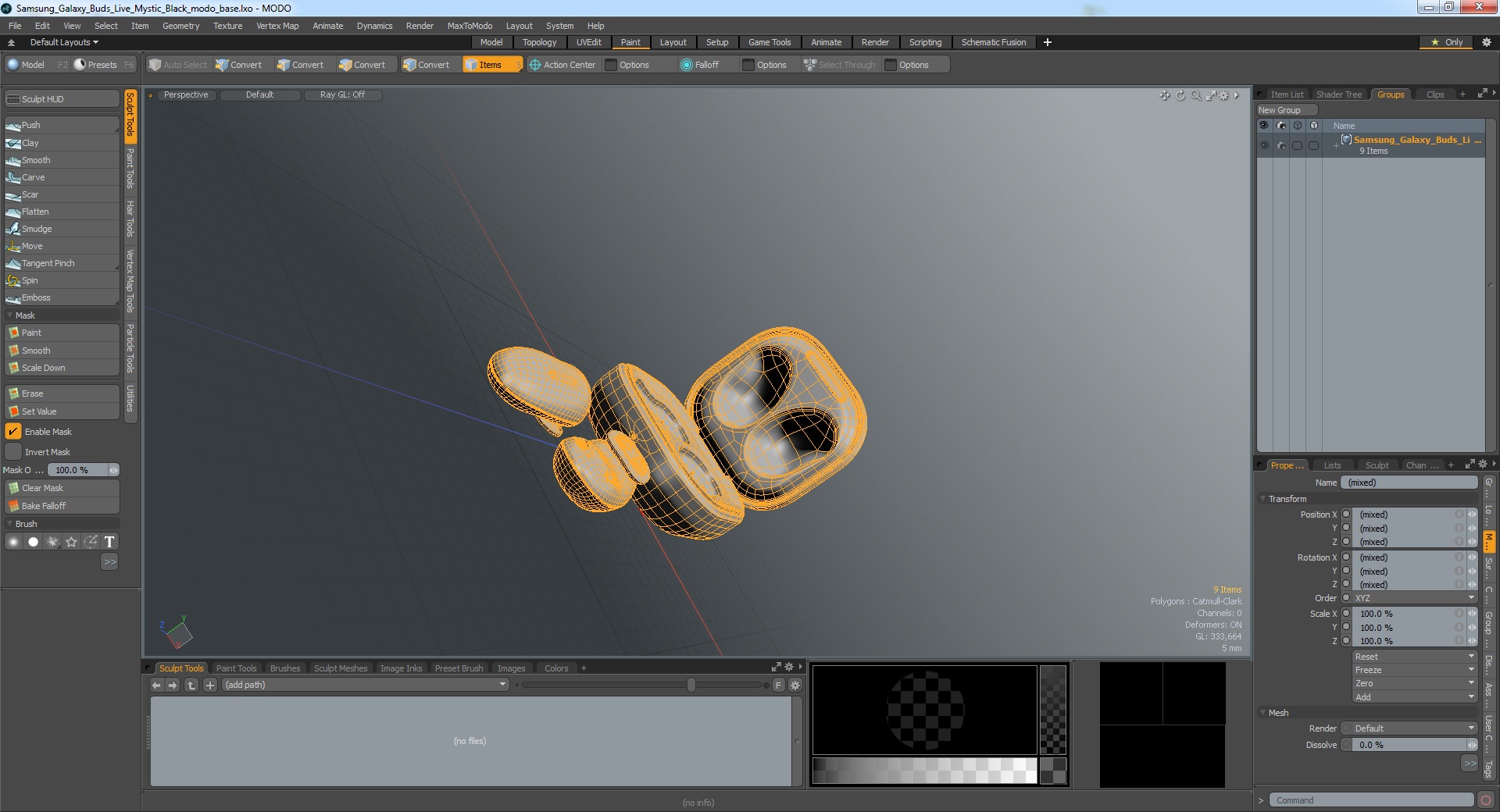Viewport: 1500px width, 812px height.
Task: Select the Push sculpt tool
Action: (62, 125)
